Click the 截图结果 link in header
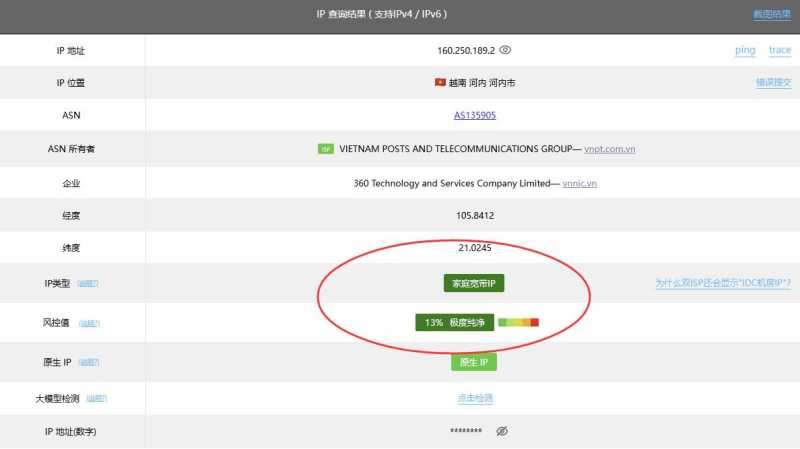 click(x=771, y=15)
